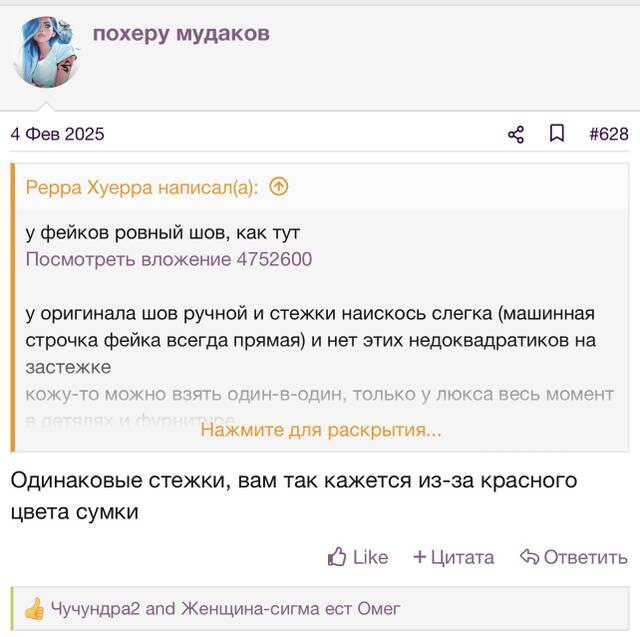This screenshot has height=637, width=640.
Task: Click the post date 4 Фев 2025
Action: pyautogui.click(x=58, y=134)
